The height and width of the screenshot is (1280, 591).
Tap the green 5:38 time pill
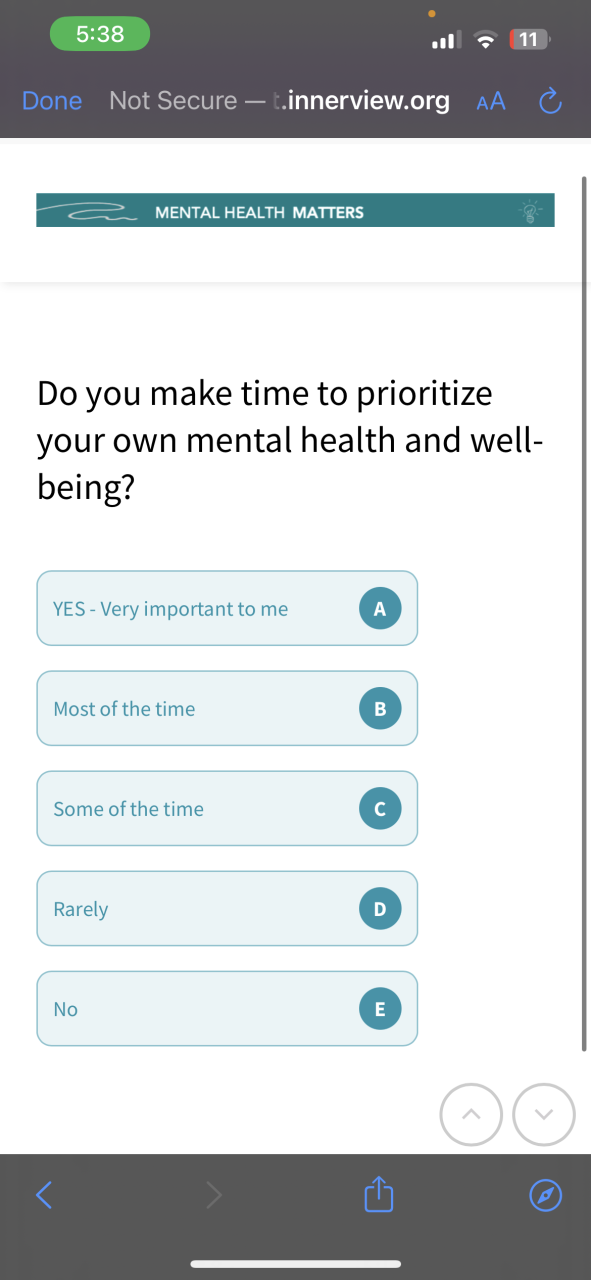(x=100, y=34)
